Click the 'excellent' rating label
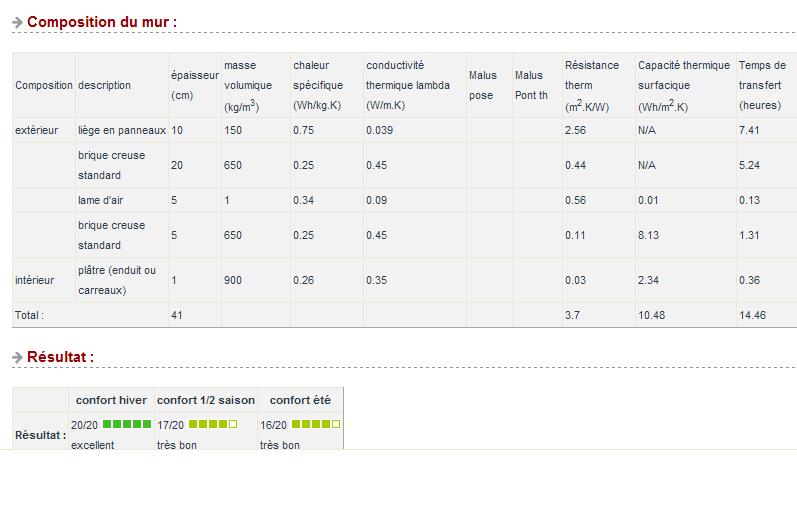The height and width of the screenshot is (512, 797). tap(93, 445)
